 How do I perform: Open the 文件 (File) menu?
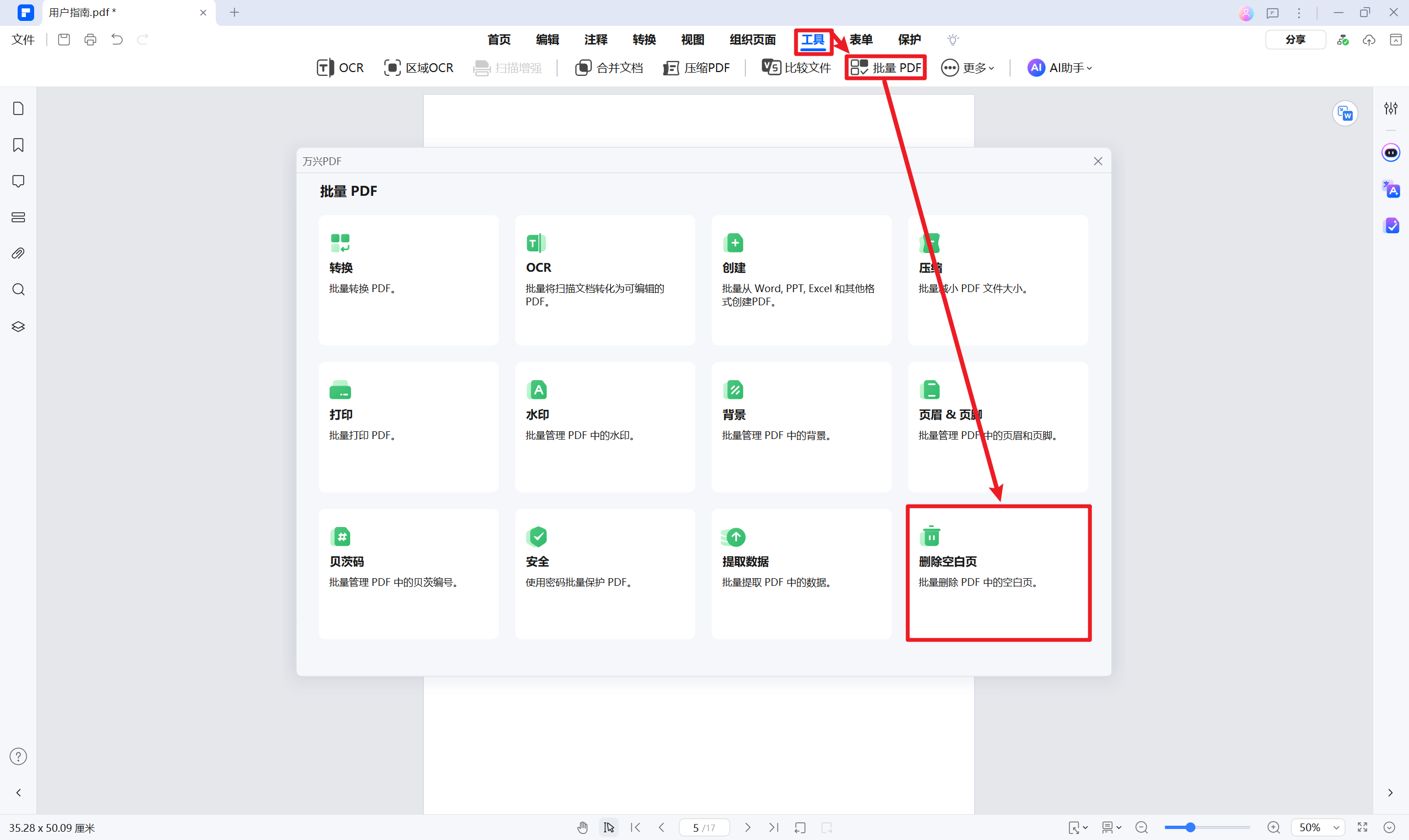pos(23,40)
